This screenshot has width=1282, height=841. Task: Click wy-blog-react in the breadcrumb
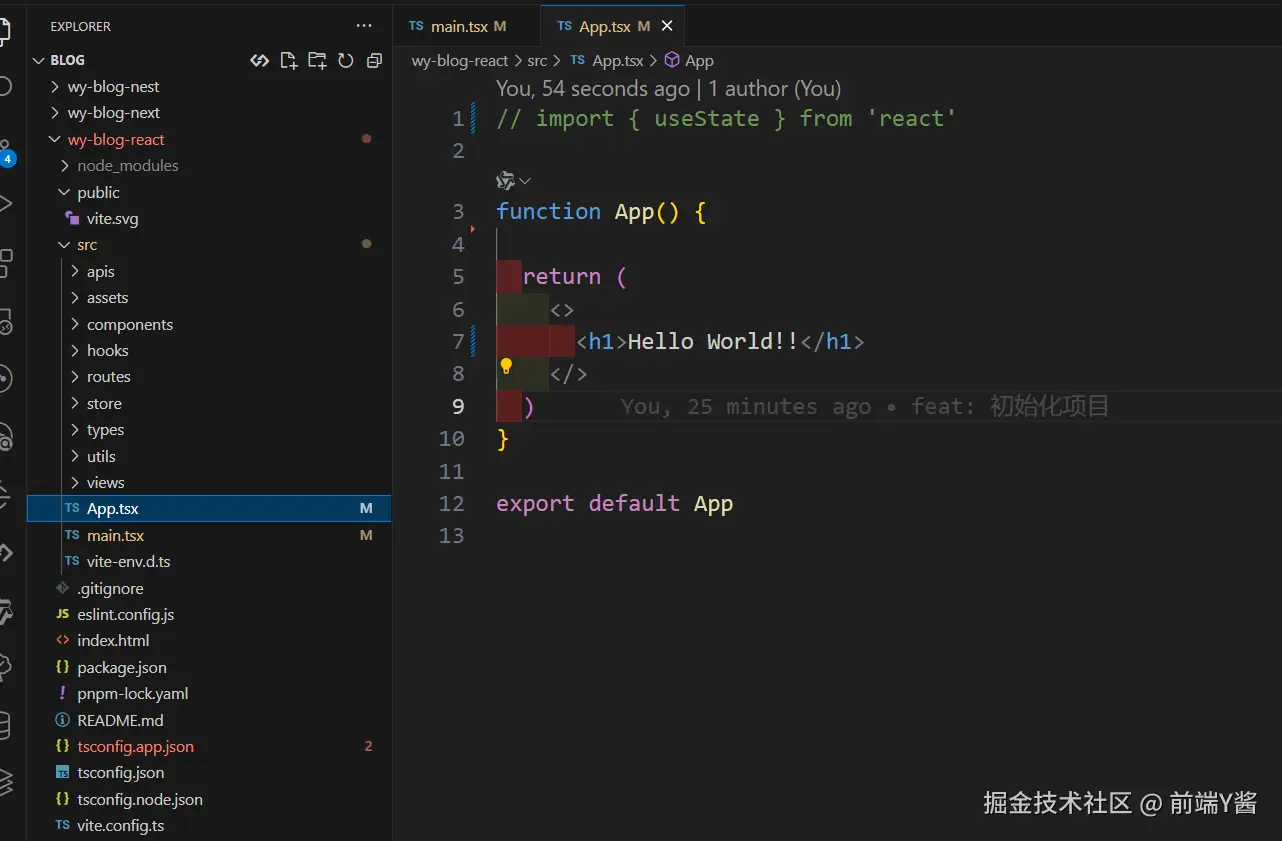coord(460,61)
